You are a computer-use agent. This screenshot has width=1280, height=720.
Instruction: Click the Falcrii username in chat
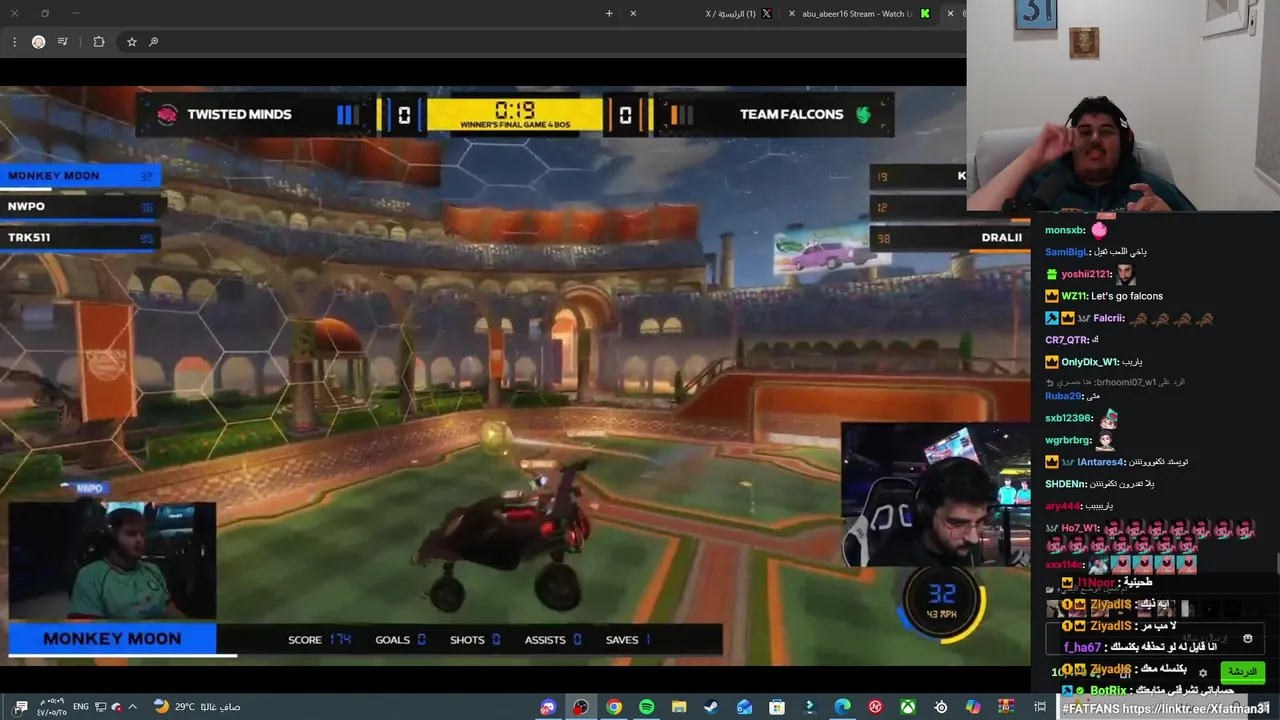tap(1109, 318)
